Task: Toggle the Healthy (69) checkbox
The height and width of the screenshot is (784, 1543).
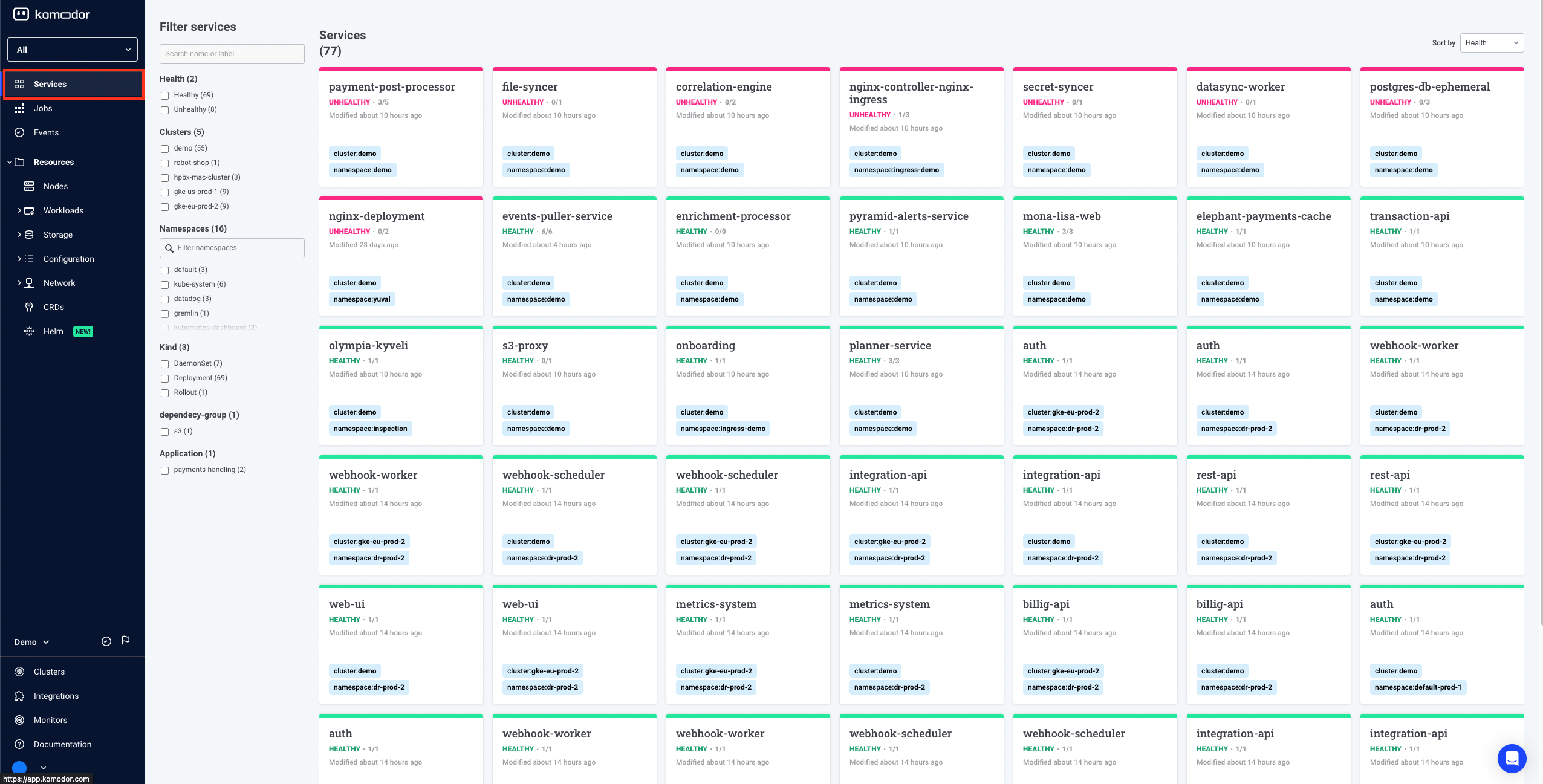Action: [164, 96]
